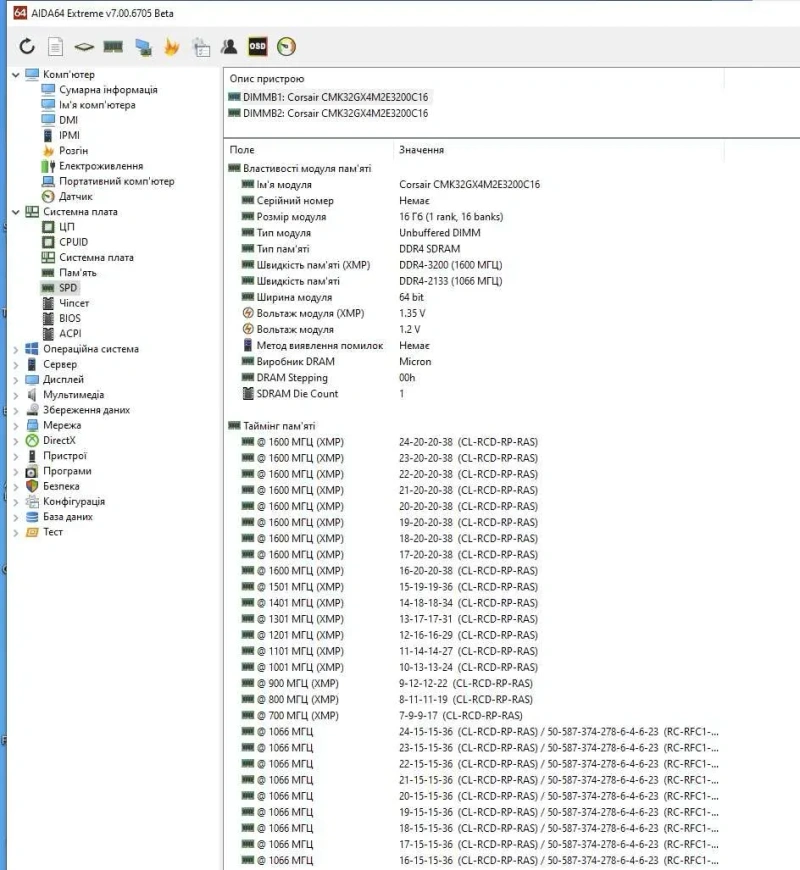Expand the Операційна система node
Viewport: 800px width, 870px height.
point(16,350)
